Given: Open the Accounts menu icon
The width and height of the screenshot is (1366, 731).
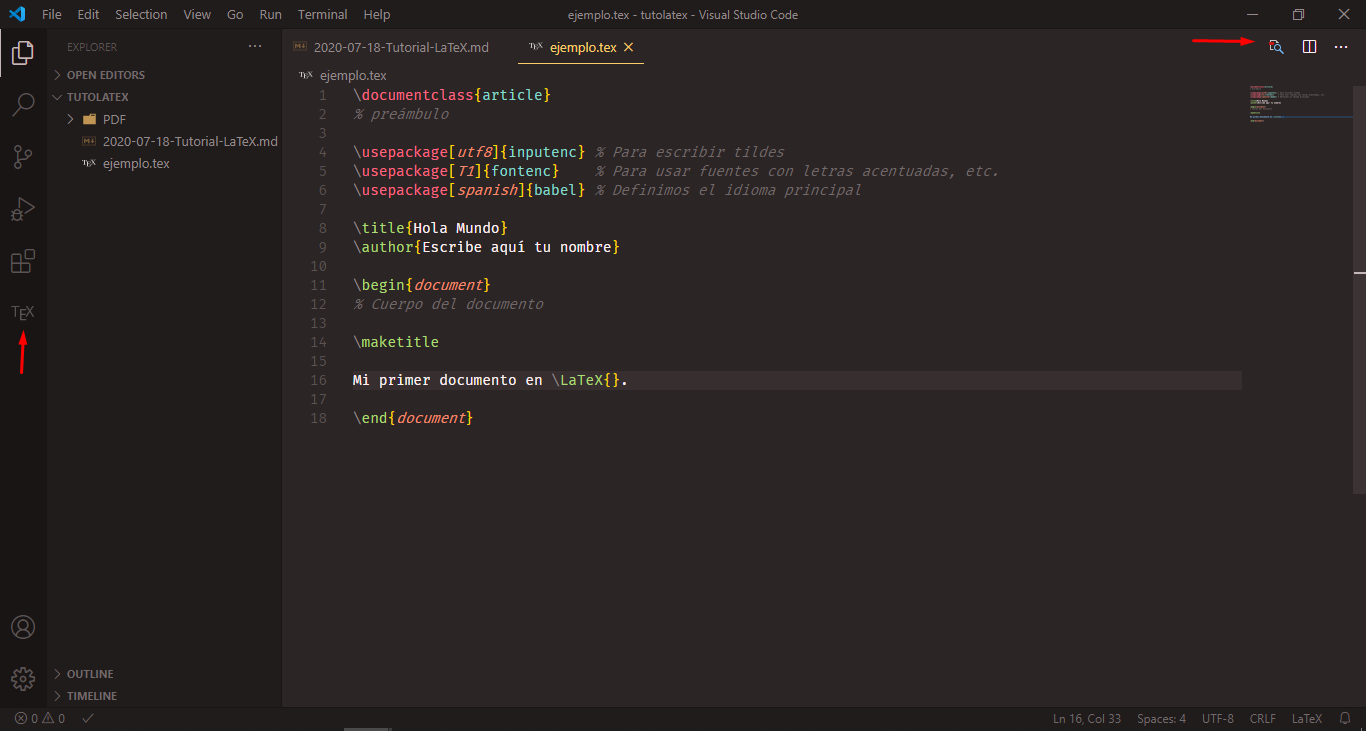Looking at the screenshot, I should pyautogui.click(x=22, y=627).
